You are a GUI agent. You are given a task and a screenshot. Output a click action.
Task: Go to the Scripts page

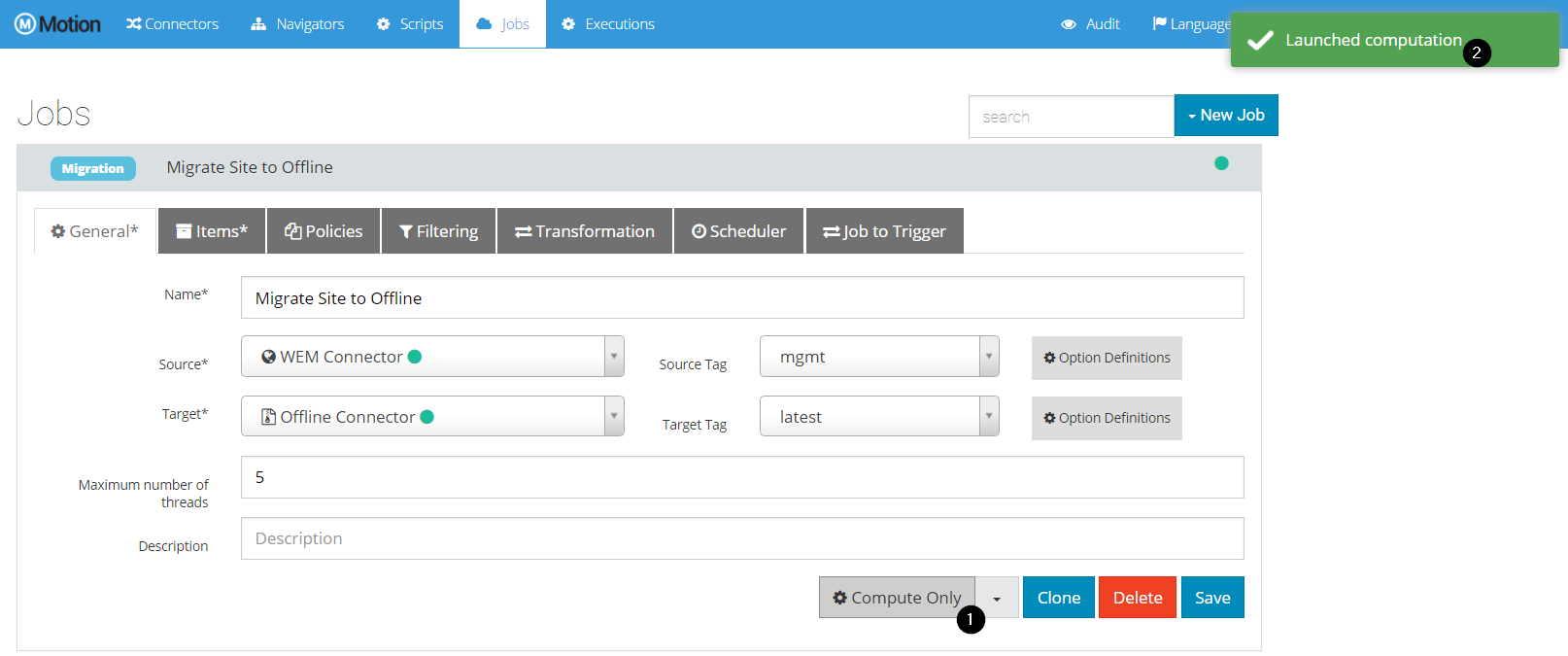pyautogui.click(x=410, y=24)
